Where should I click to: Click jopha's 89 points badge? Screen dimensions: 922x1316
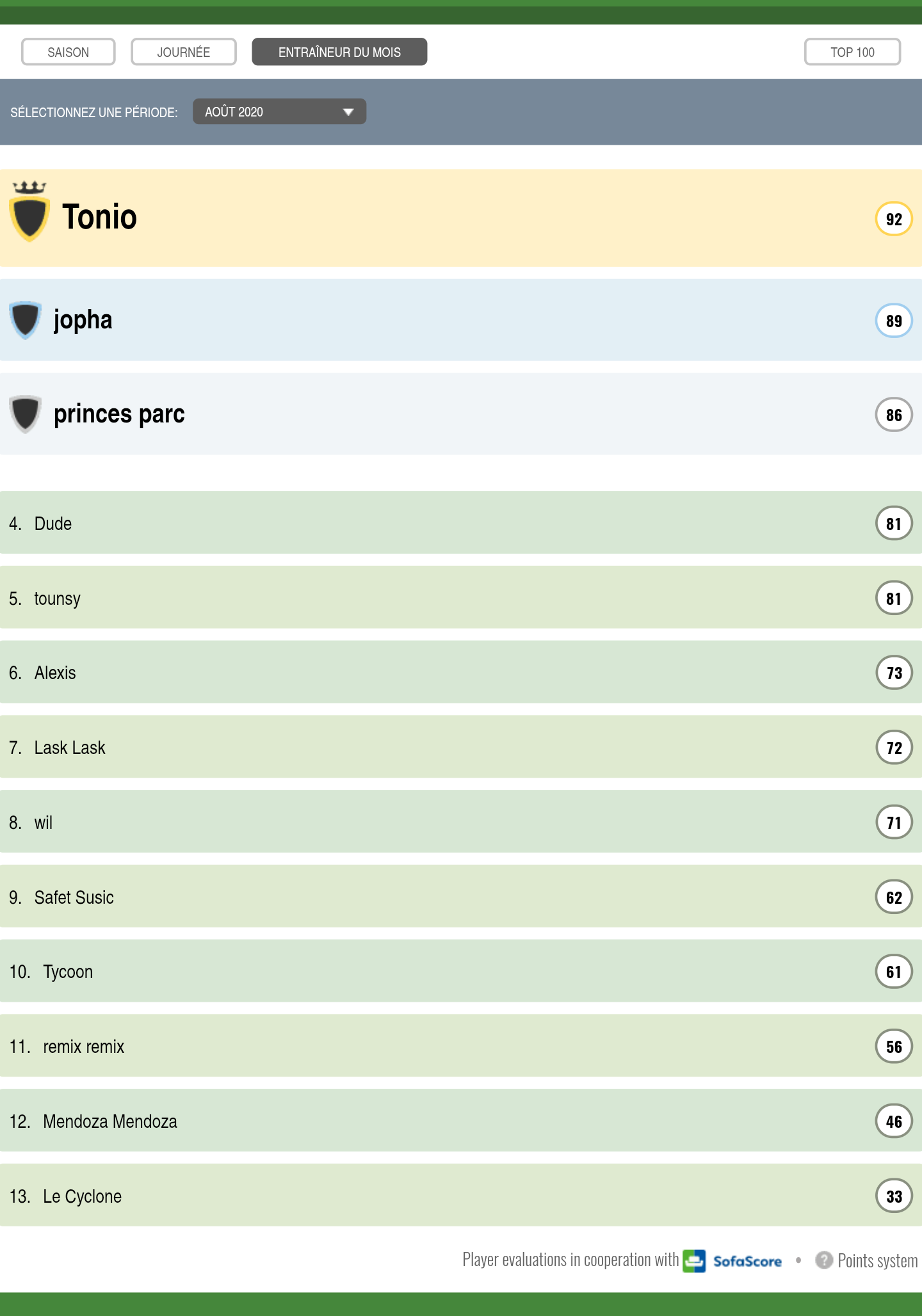pyautogui.click(x=893, y=320)
